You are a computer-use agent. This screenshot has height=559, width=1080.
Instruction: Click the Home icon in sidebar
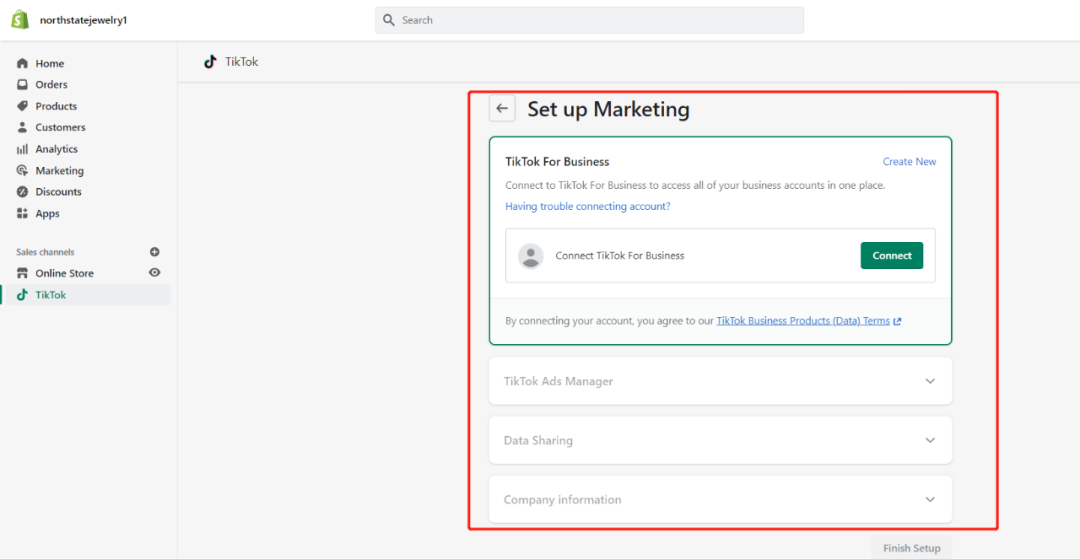[x=23, y=64]
